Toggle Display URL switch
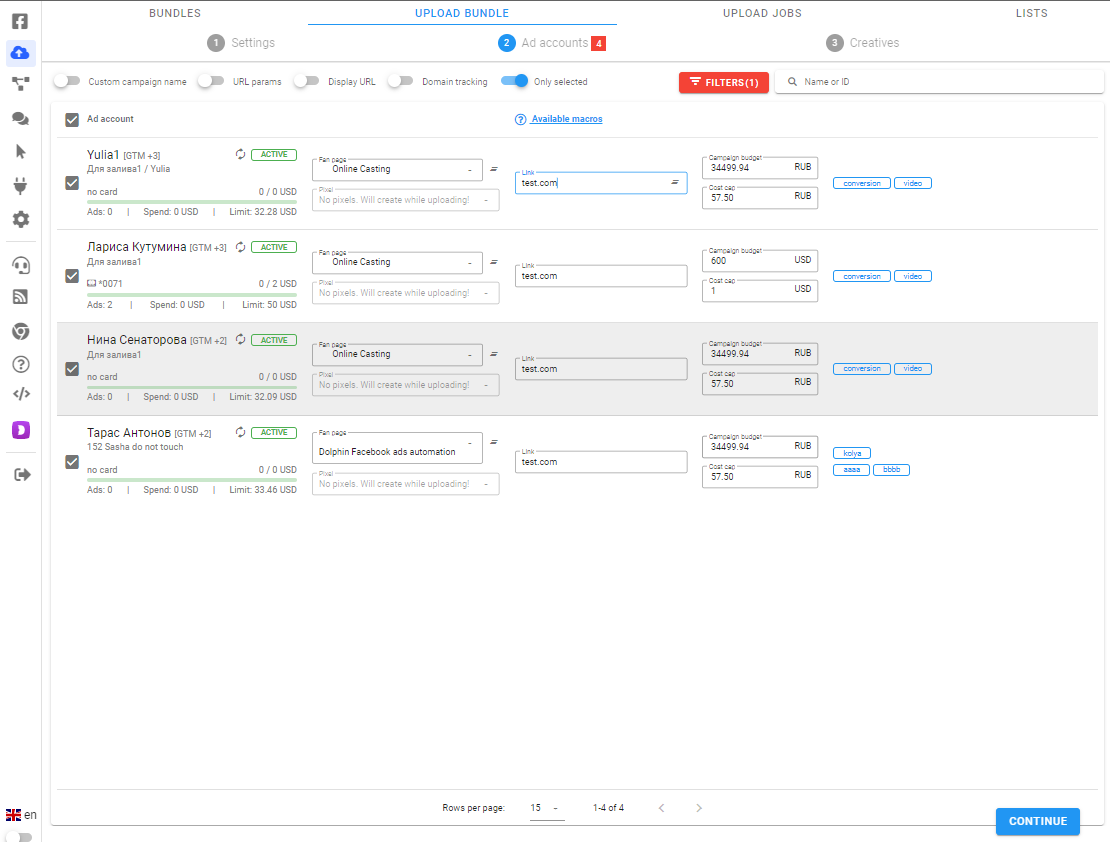 307,81
